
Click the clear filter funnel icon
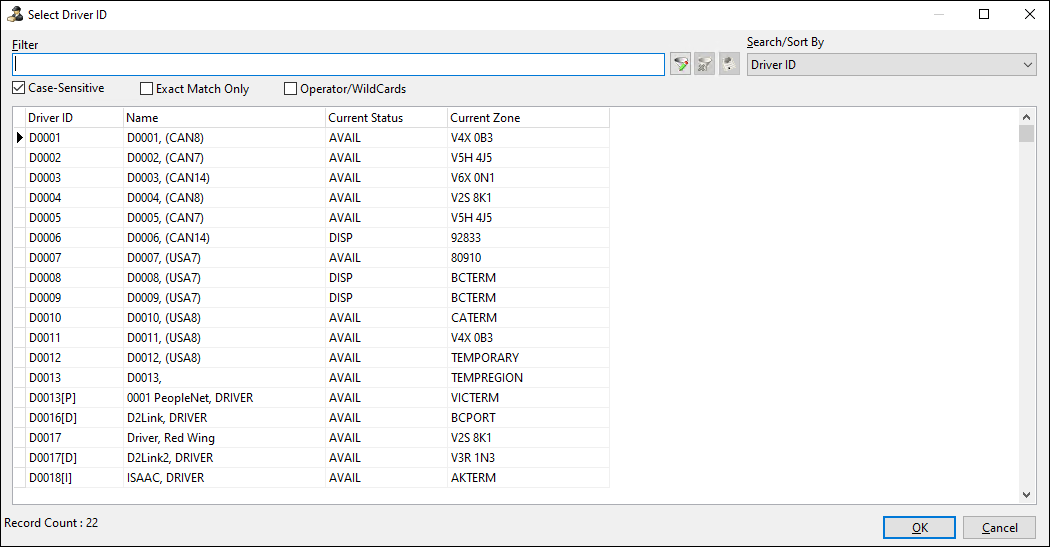click(706, 65)
